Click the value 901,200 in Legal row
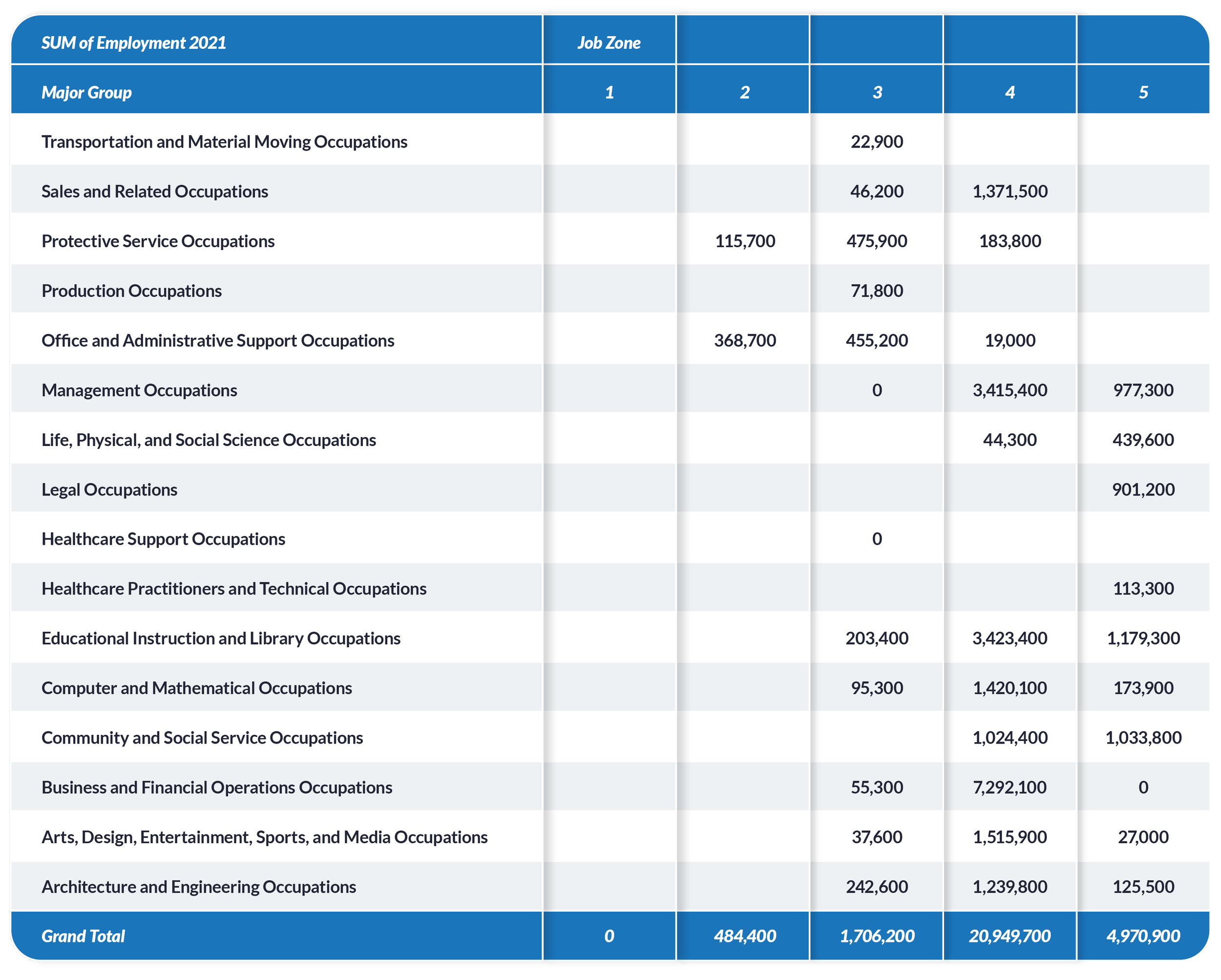The height and width of the screenshot is (980, 1221). (x=1143, y=490)
